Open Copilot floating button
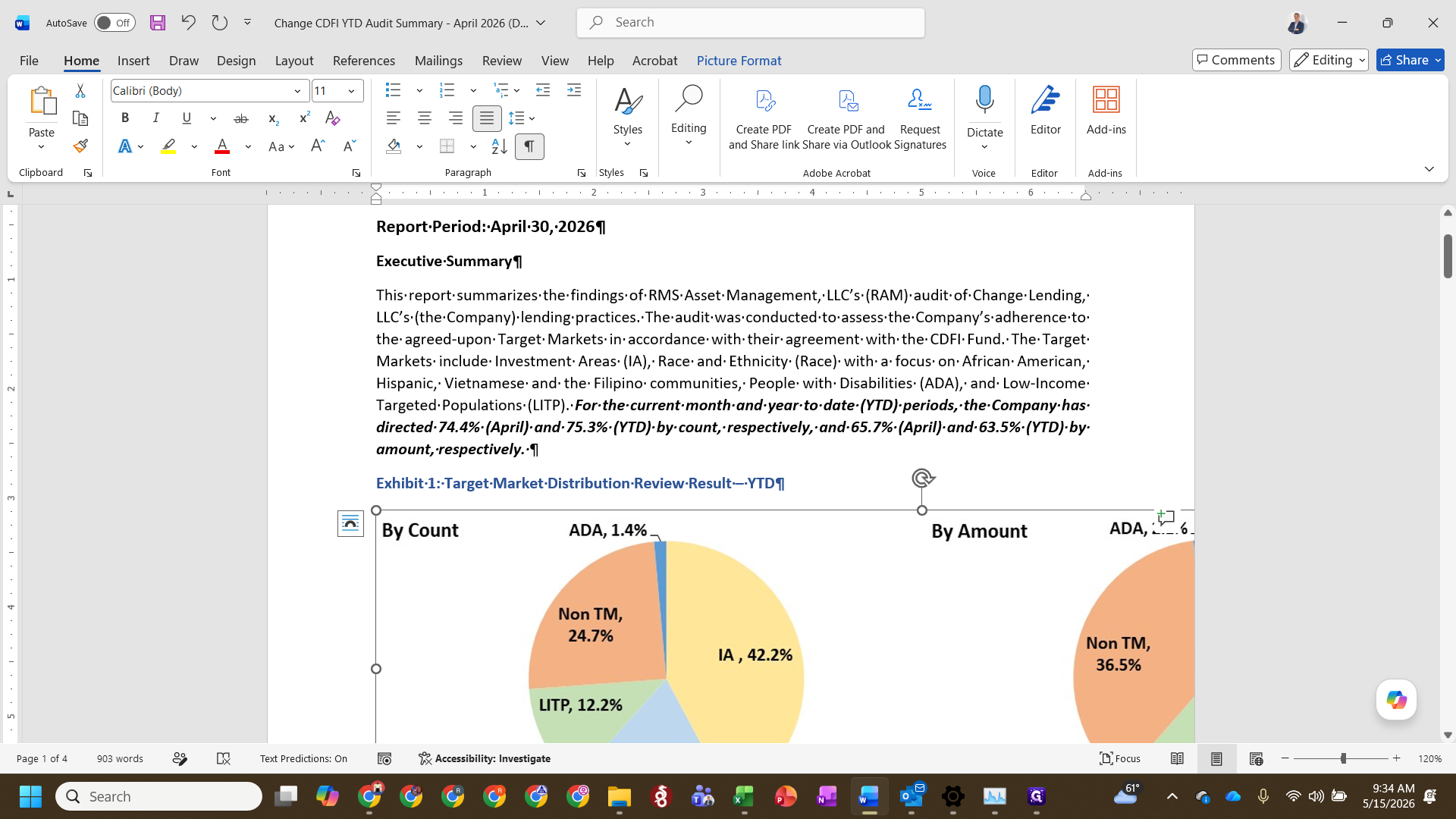The height and width of the screenshot is (819, 1456). (x=1396, y=699)
